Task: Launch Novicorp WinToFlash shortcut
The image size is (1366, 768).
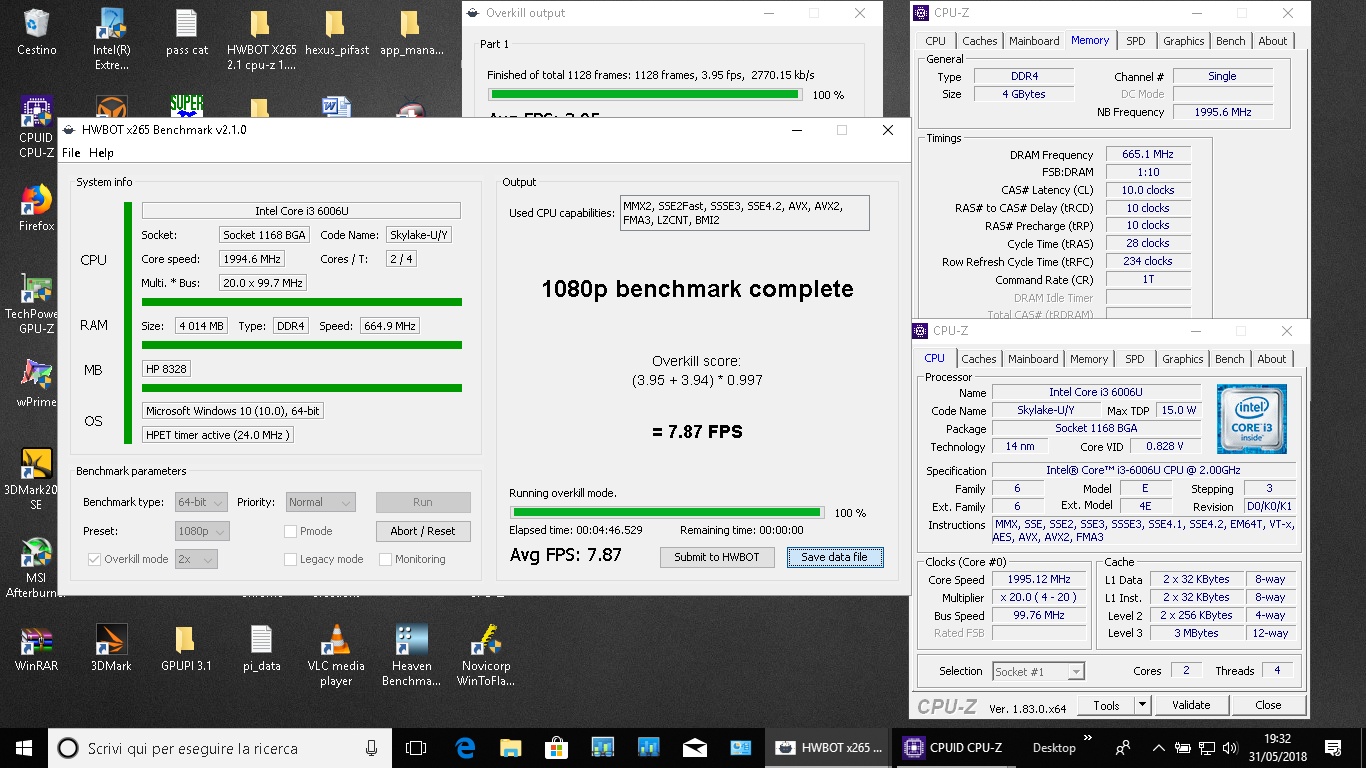Action: [486, 655]
